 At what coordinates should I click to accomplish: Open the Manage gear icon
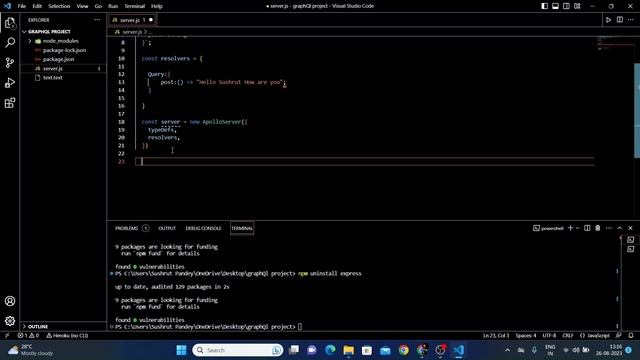(10, 321)
